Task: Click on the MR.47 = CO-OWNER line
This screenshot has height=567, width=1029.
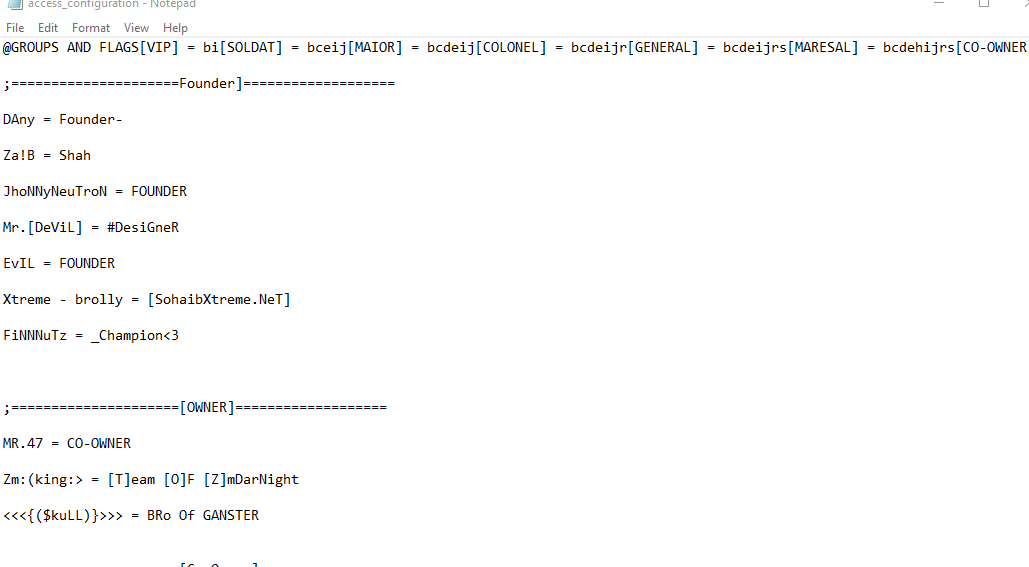Action: point(66,444)
